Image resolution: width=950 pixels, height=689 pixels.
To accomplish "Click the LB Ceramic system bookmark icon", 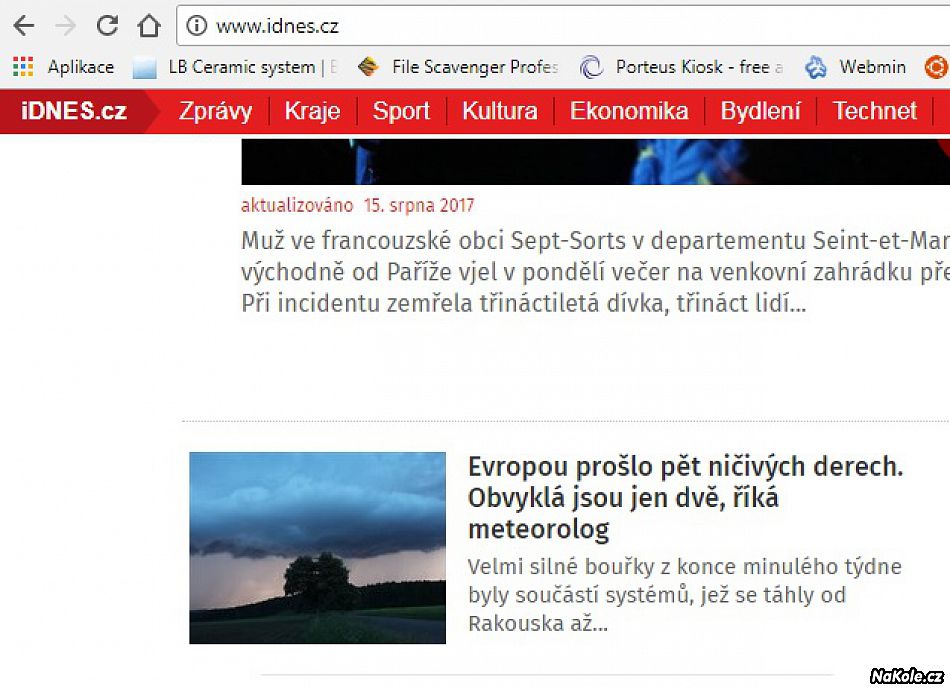I will click(145, 67).
